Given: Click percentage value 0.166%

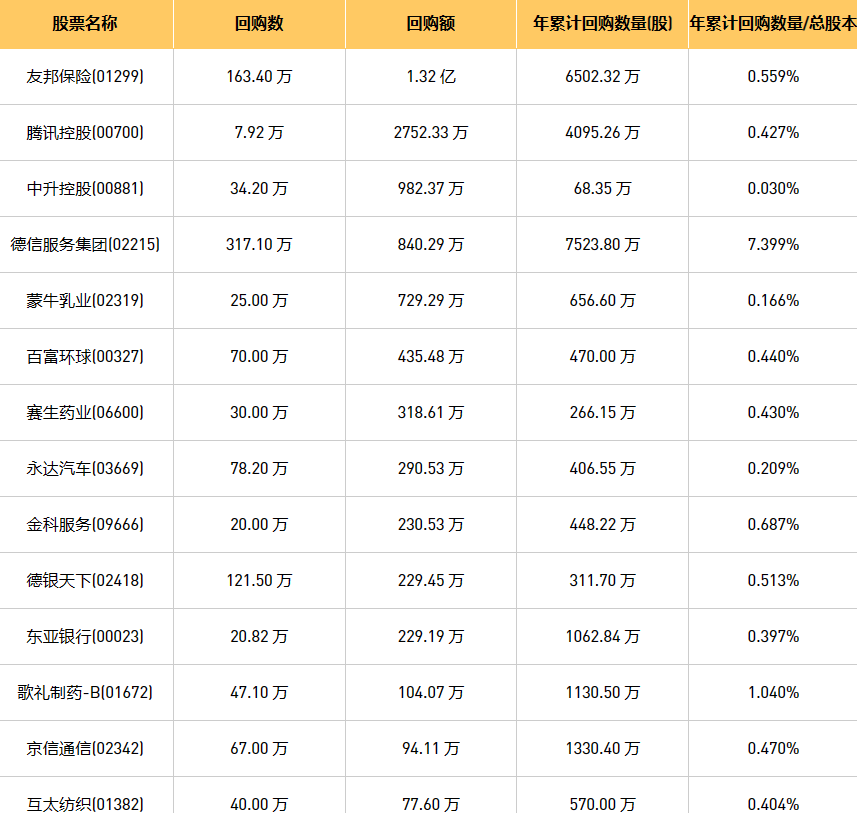Looking at the screenshot, I should (x=773, y=301).
